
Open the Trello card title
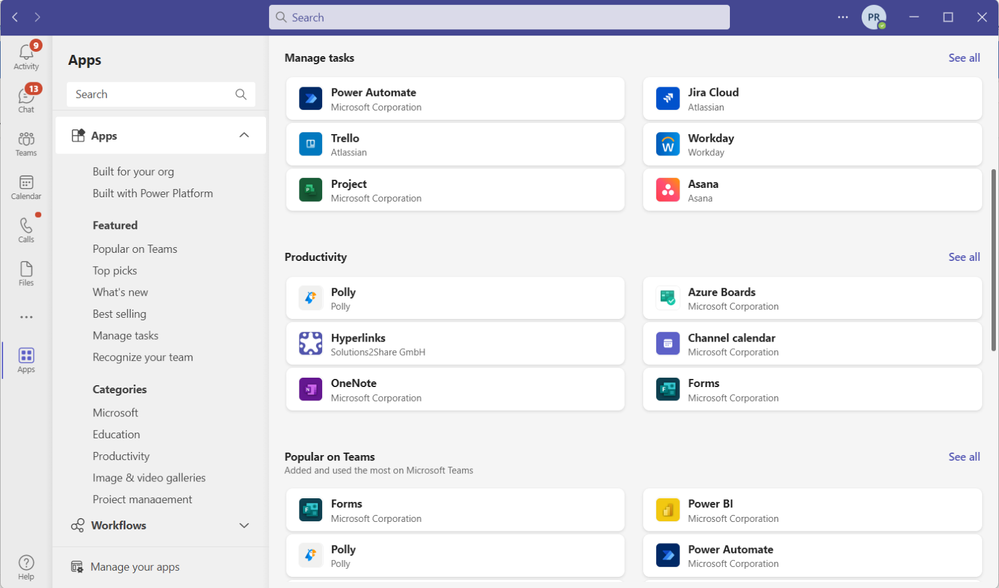pyautogui.click(x=345, y=138)
